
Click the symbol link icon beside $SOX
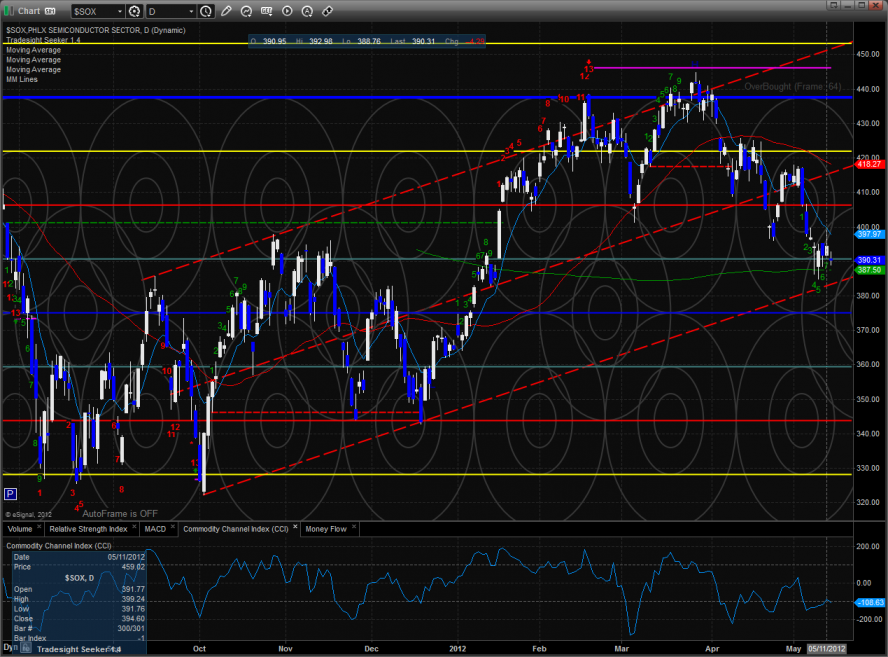[134, 11]
